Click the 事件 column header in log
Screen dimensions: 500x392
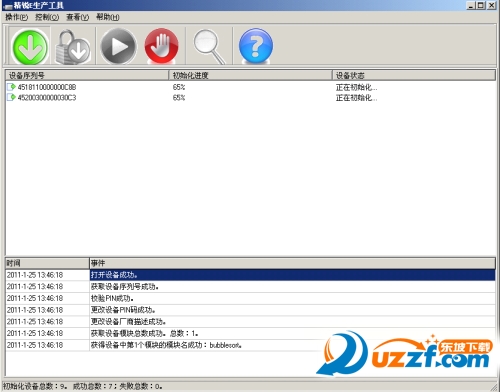[x=293, y=263]
